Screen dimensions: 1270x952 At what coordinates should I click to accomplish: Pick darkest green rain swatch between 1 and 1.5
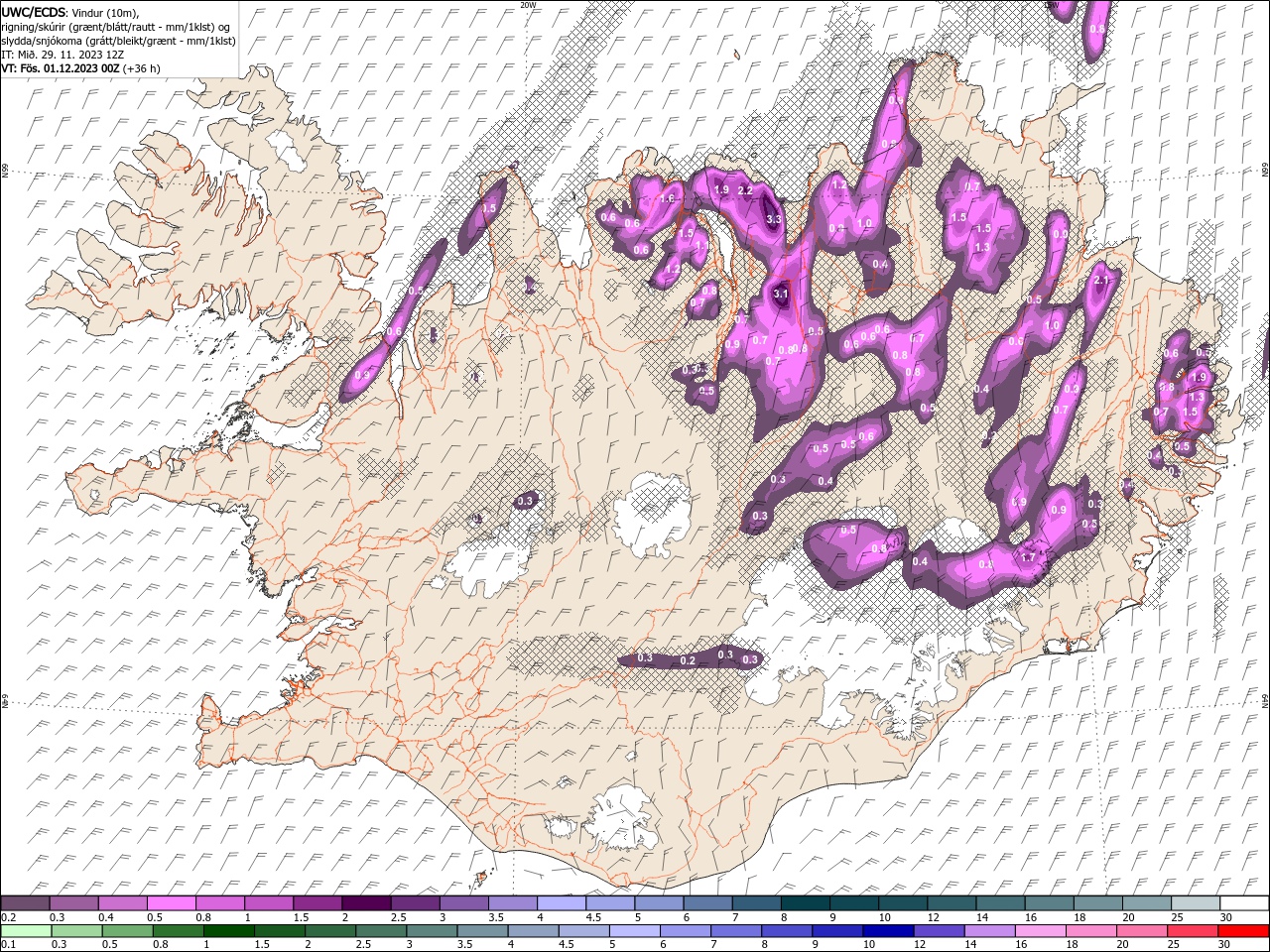click(228, 931)
